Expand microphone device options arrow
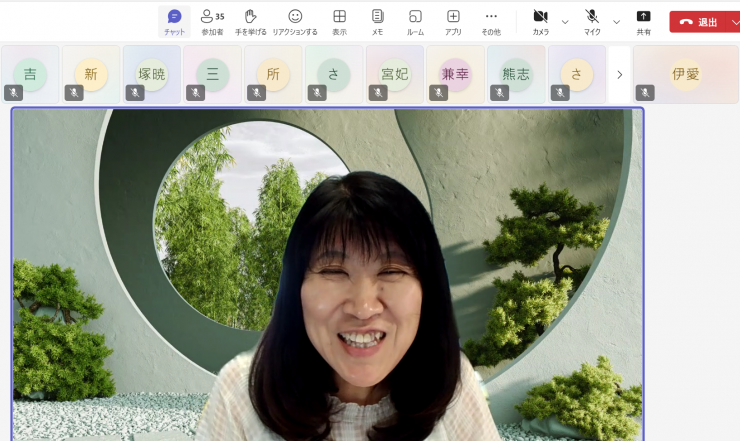The image size is (740, 441). click(616, 22)
